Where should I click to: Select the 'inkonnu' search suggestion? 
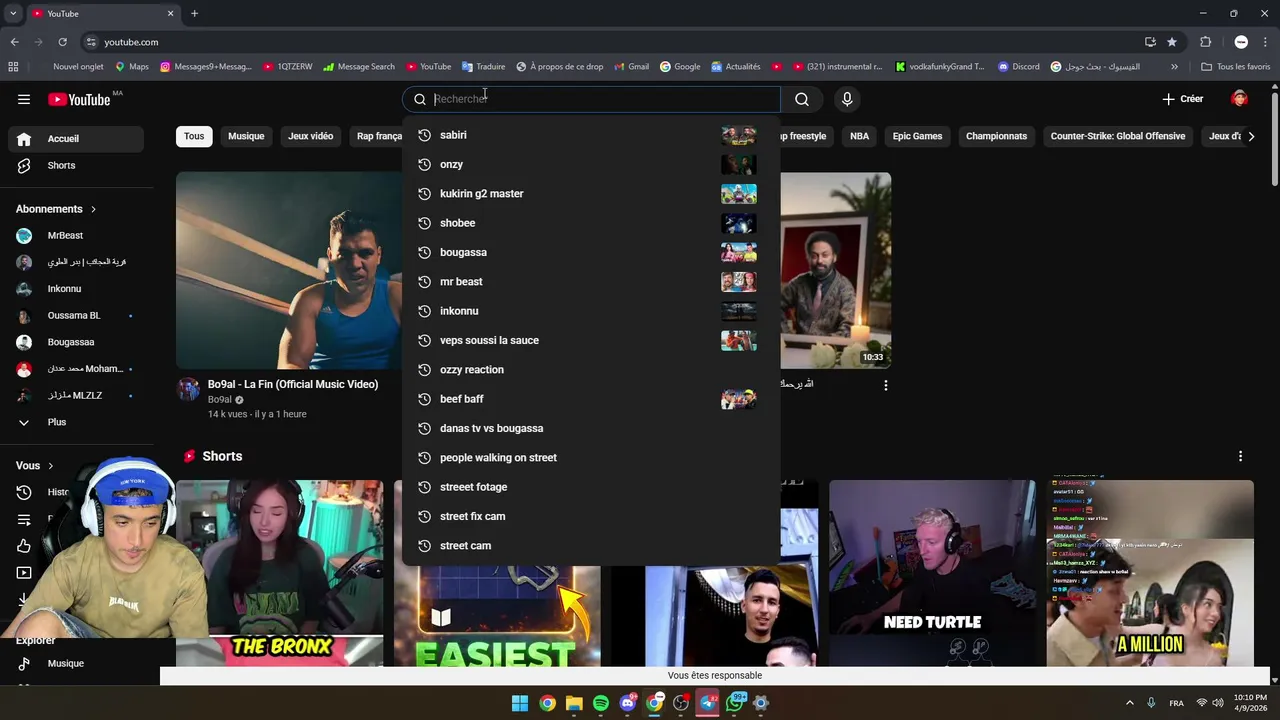pyautogui.click(x=591, y=311)
